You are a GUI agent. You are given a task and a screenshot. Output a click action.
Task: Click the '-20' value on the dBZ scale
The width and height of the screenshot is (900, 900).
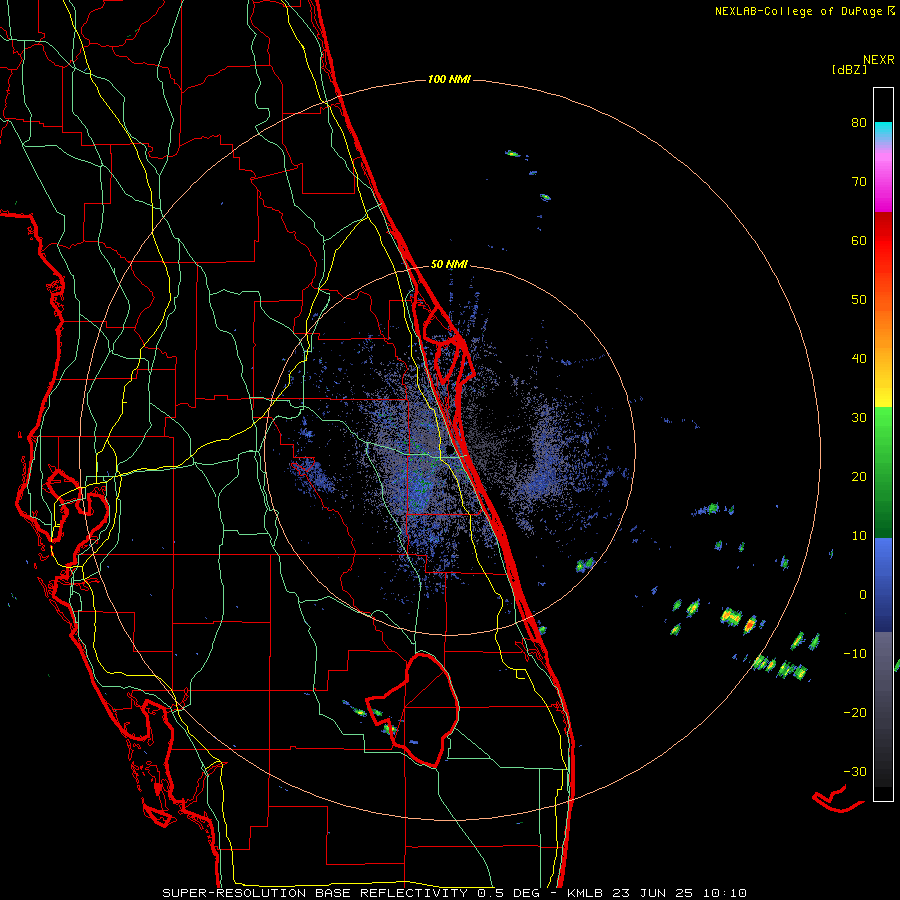(x=855, y=713)
